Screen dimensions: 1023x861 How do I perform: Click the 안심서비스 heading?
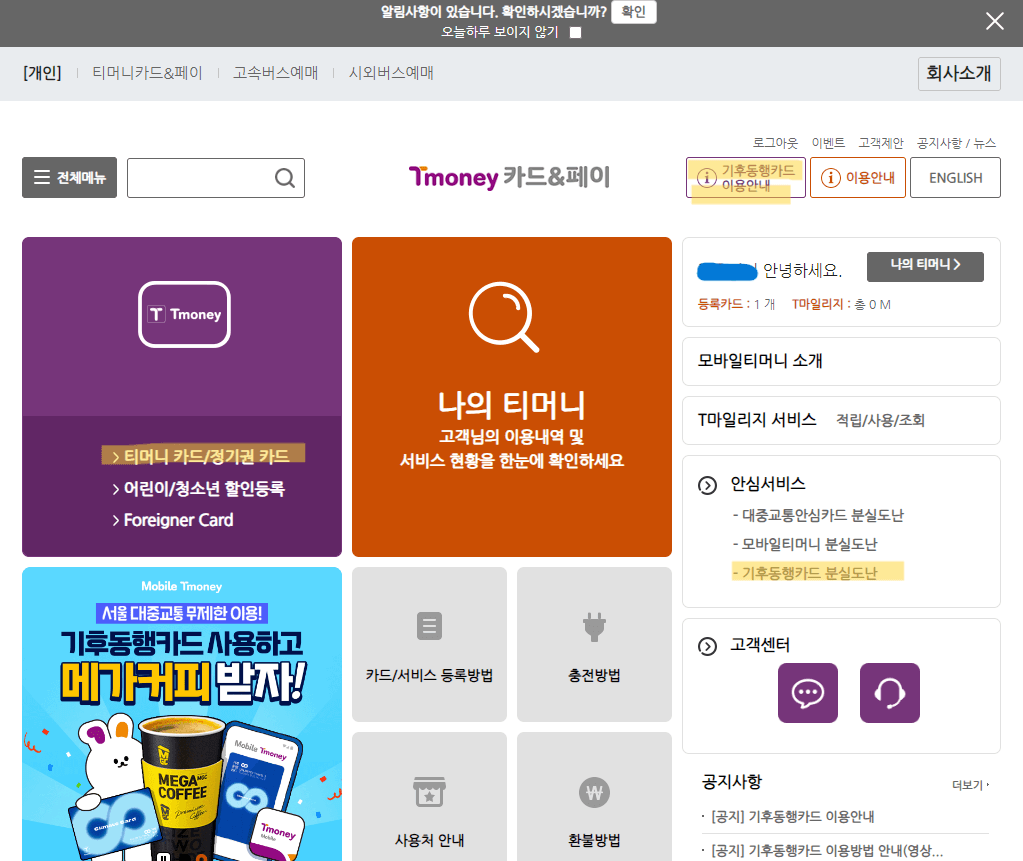coord(768,483)
